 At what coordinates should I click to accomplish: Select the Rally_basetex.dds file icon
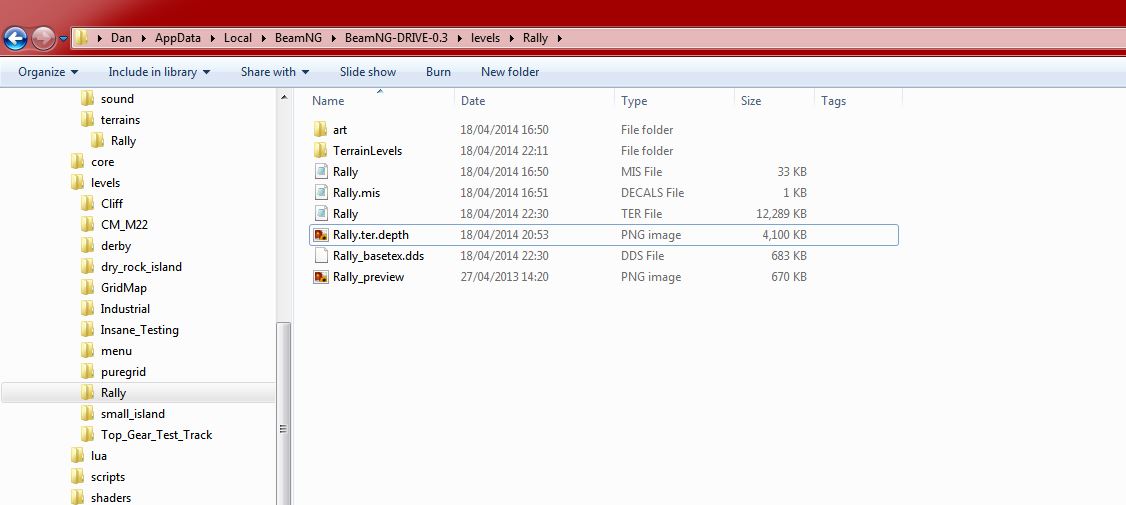tap(321, 256)
